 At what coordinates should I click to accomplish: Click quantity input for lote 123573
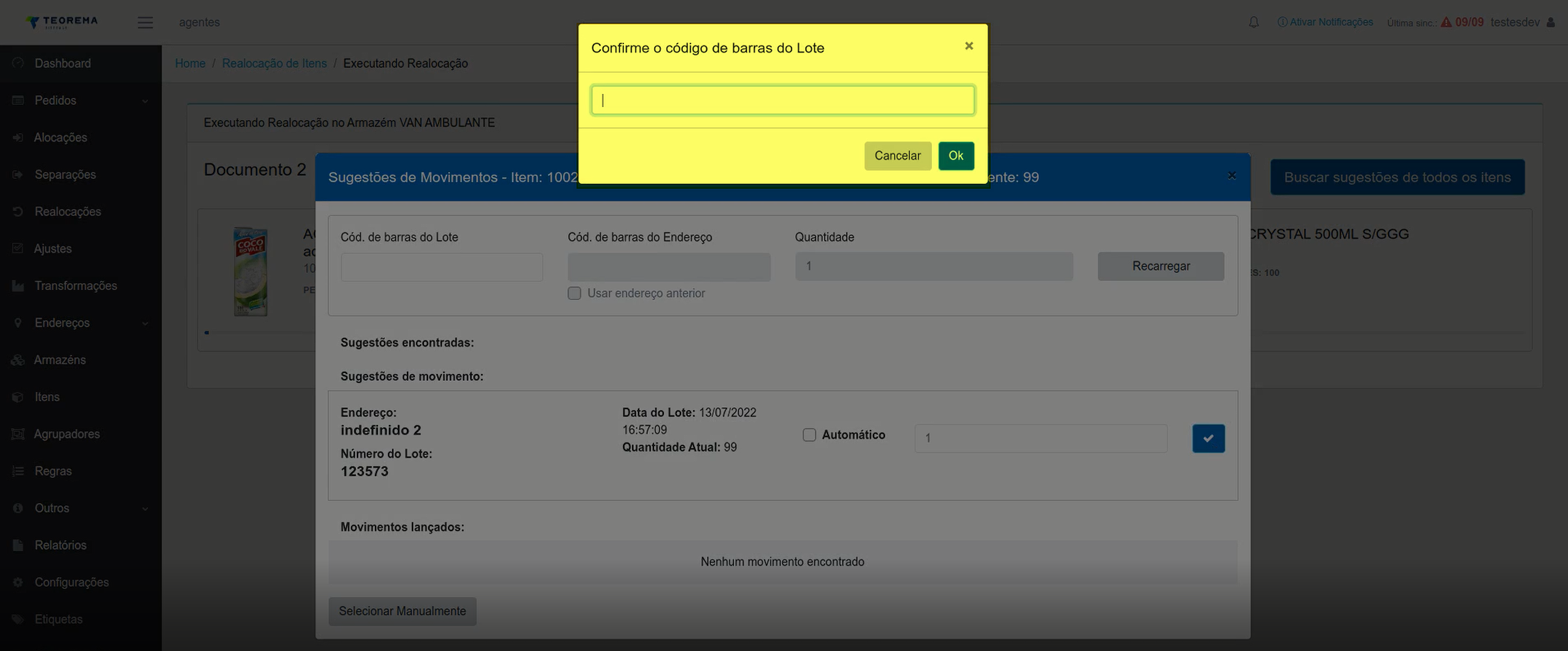click(x=1040, y=439)
